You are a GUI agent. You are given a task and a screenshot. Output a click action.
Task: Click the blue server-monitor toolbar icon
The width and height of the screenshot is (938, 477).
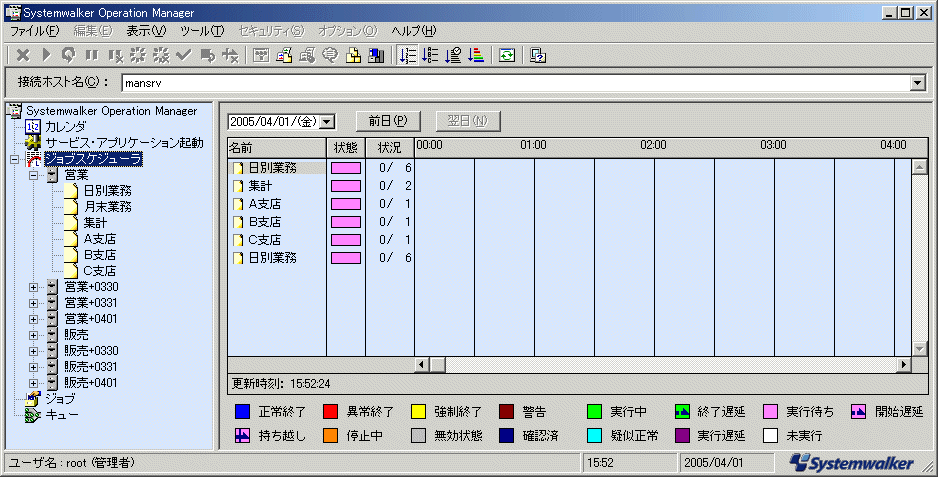click(376, 56)
